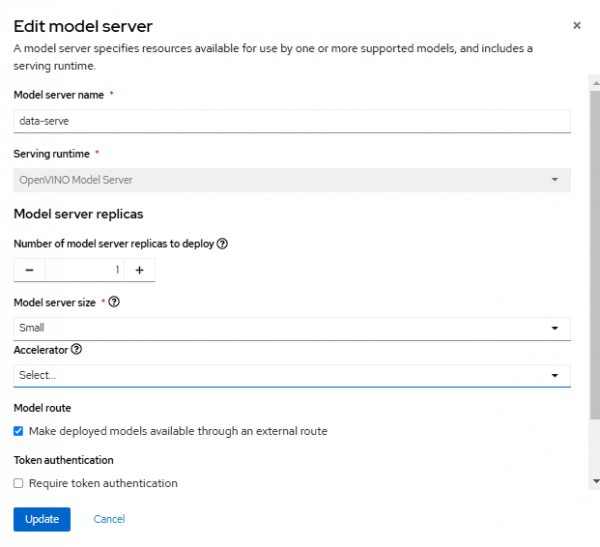Decrease replicas with the minus button
Screen dimensions: 600x547
[29, 270]
